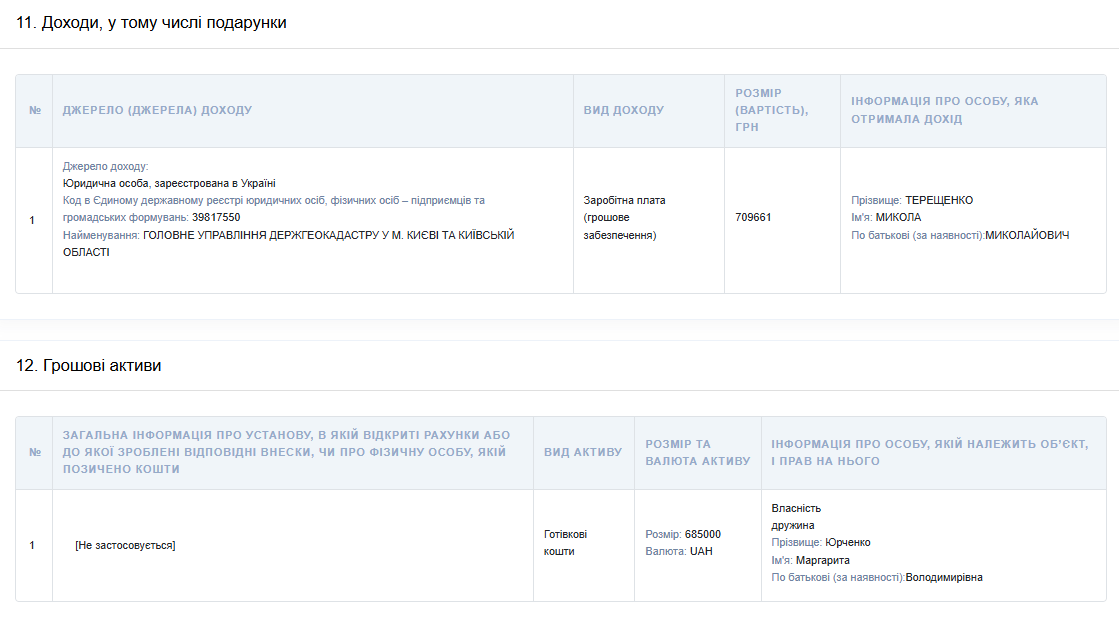The width and height of the screenshot is (1119, 621).
Task: Click the heading "11. Доходи, у тому числі подарунки"
Action: pyautogui.click(x=151, y=23)
